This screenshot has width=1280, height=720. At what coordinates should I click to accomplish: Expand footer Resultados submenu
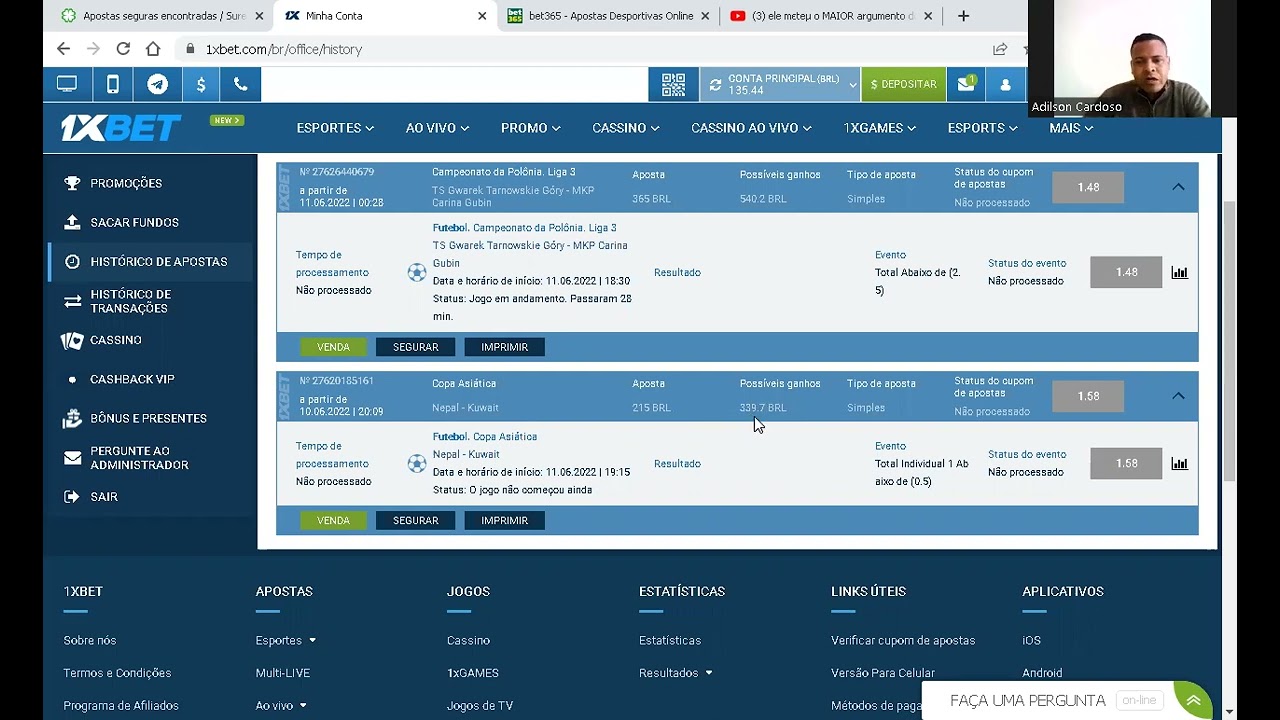coord(709,673)
